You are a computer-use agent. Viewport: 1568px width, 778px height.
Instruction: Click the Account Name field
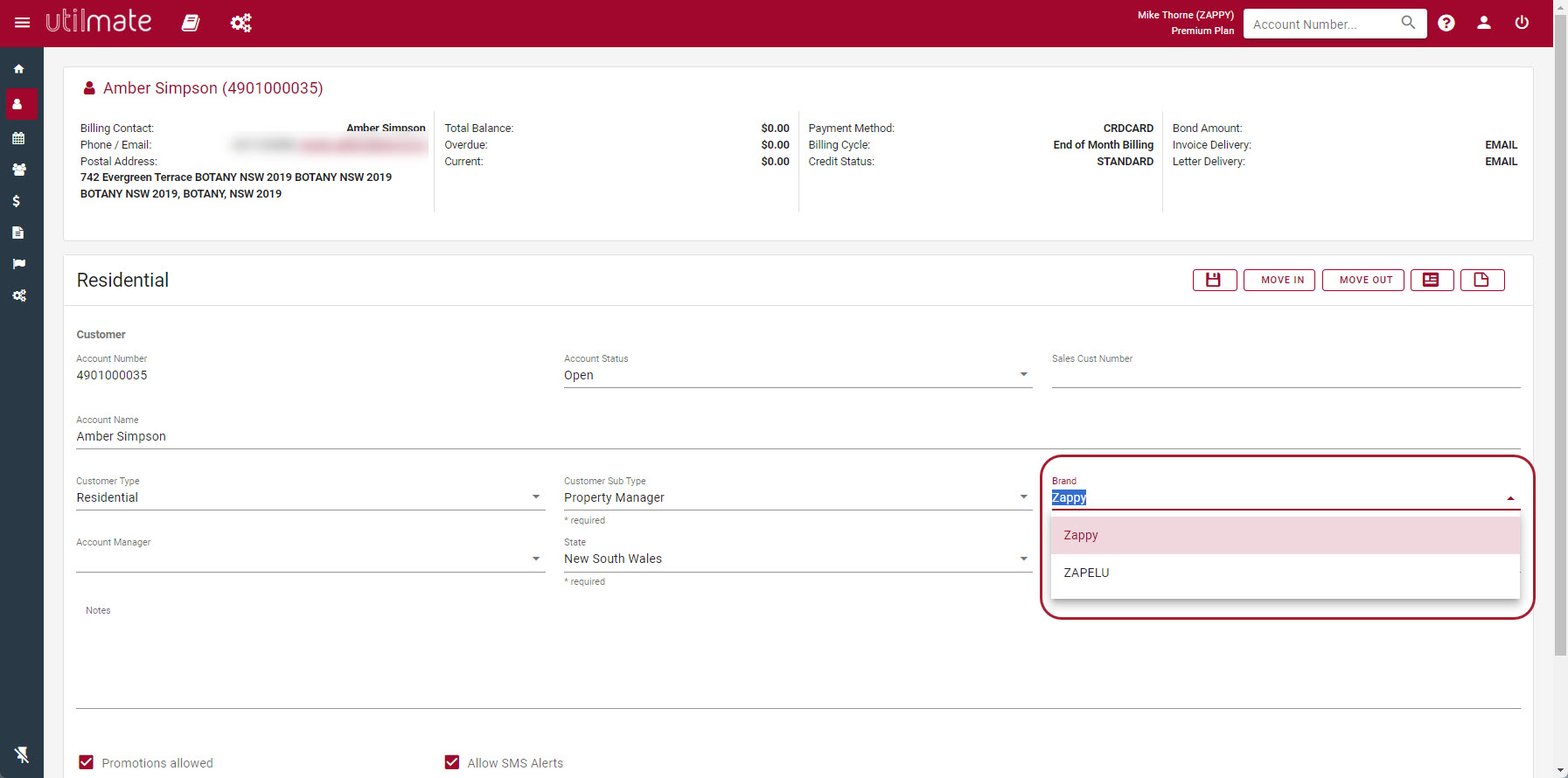798,436
